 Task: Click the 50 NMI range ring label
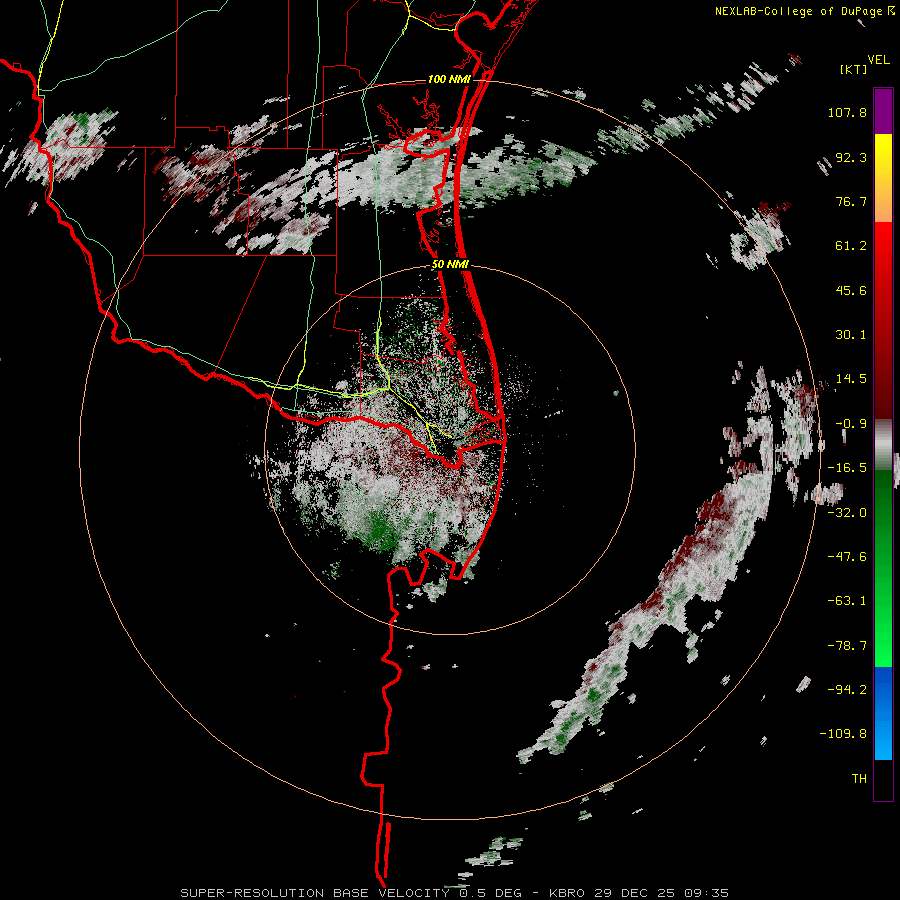pyautogui.click(x=451, y=265)
